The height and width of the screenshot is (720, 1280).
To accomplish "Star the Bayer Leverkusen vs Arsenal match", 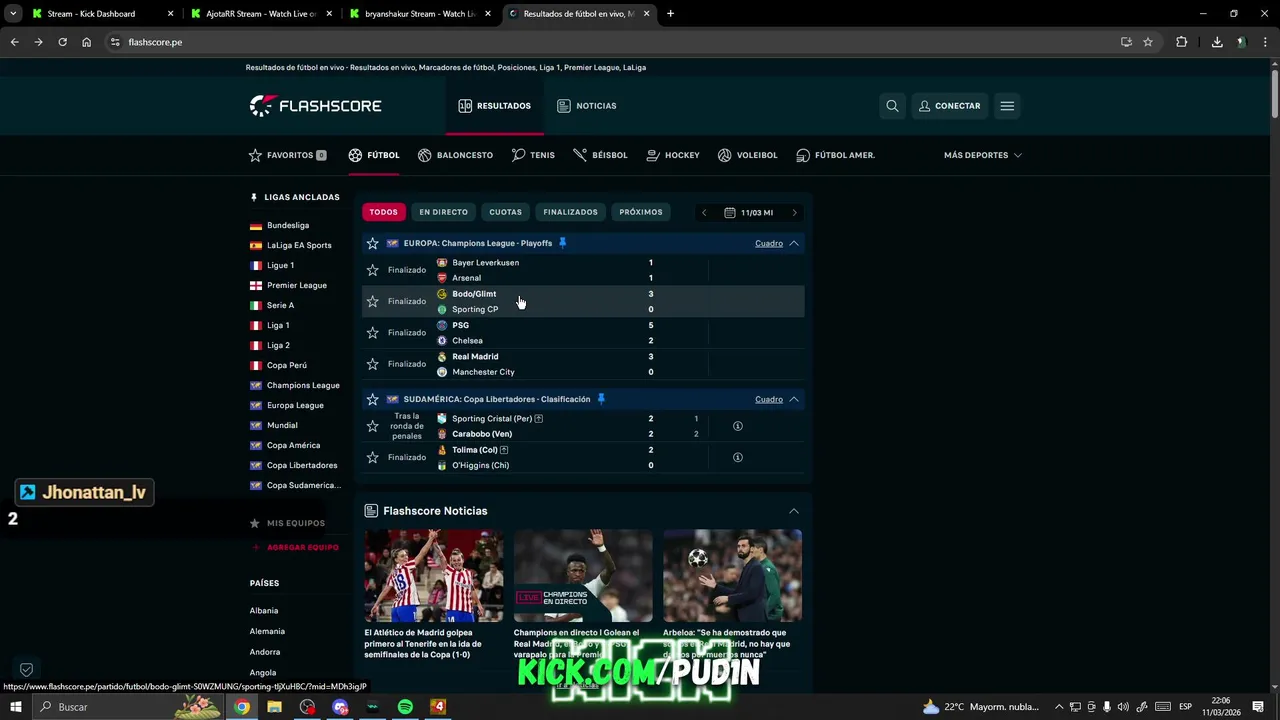I will [x=372, y=270].
